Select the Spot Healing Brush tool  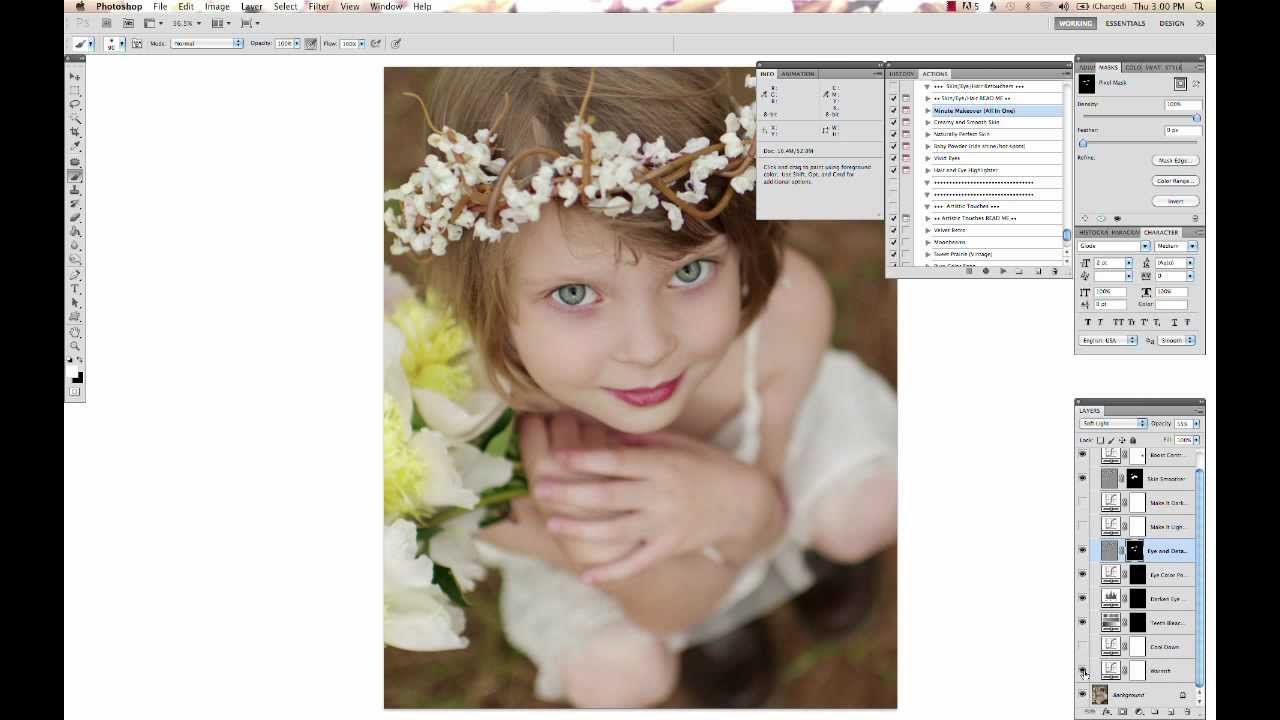[x=75, y=161]
